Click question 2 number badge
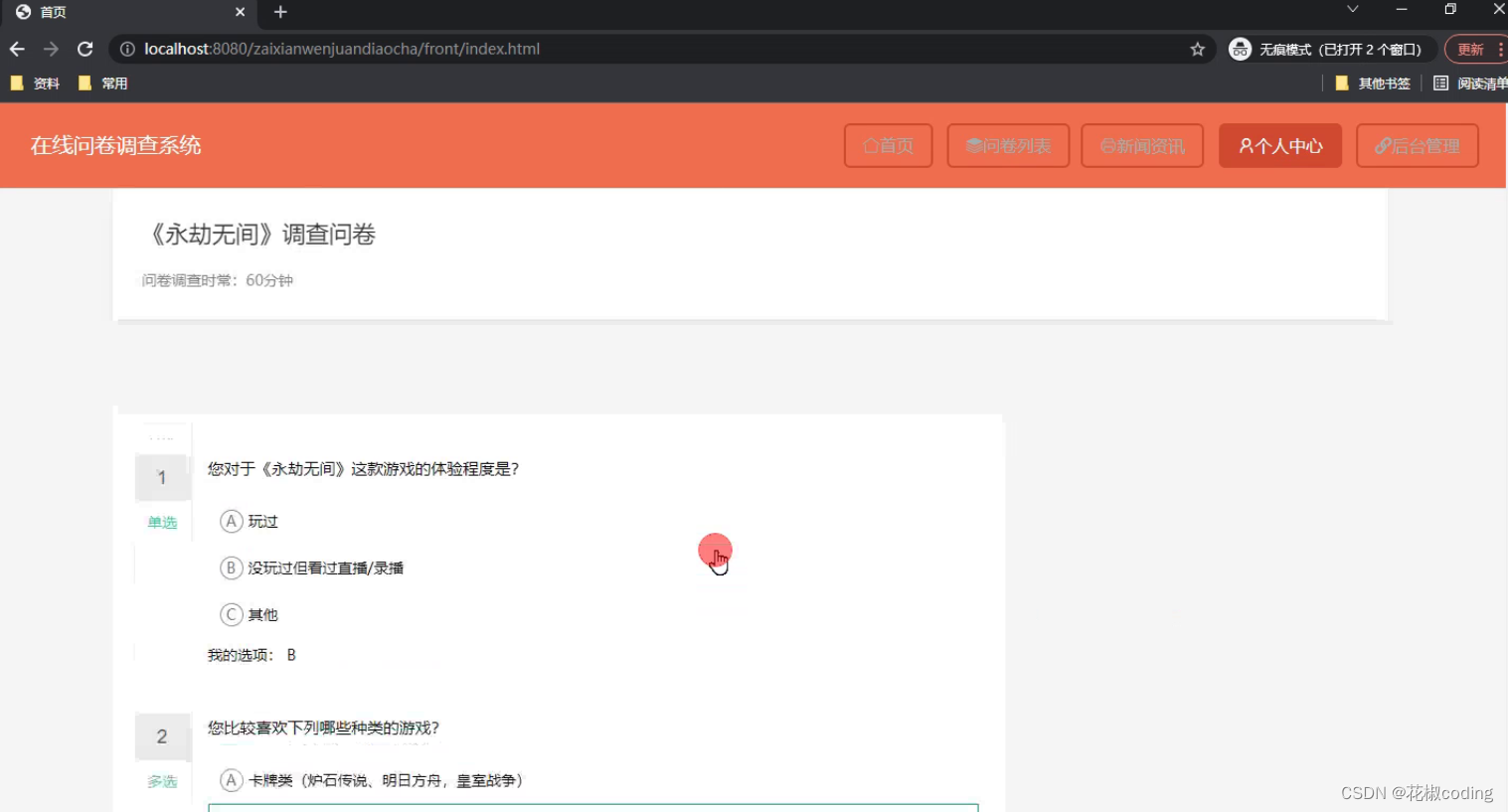1508x812 pixels. [162, 736]
